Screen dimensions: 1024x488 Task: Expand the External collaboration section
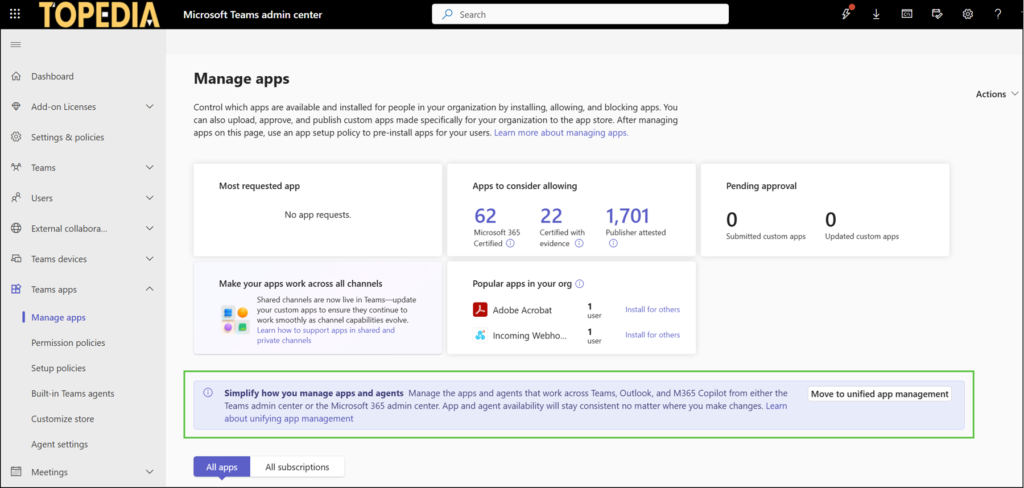[150, 229]
